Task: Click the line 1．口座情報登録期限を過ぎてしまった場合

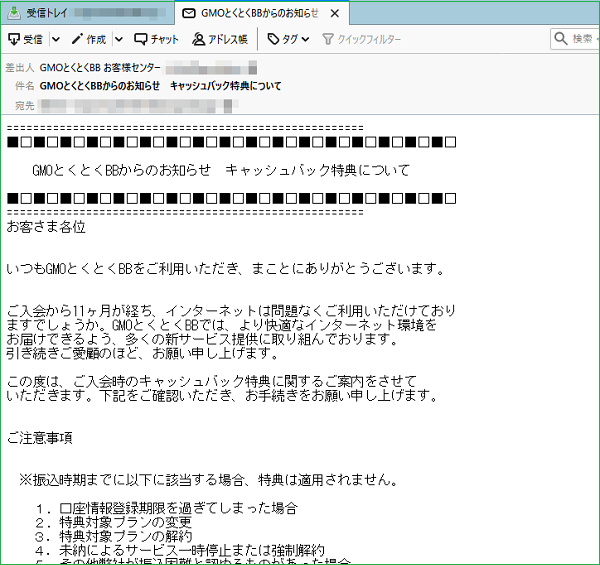Action: click(166, 508)
